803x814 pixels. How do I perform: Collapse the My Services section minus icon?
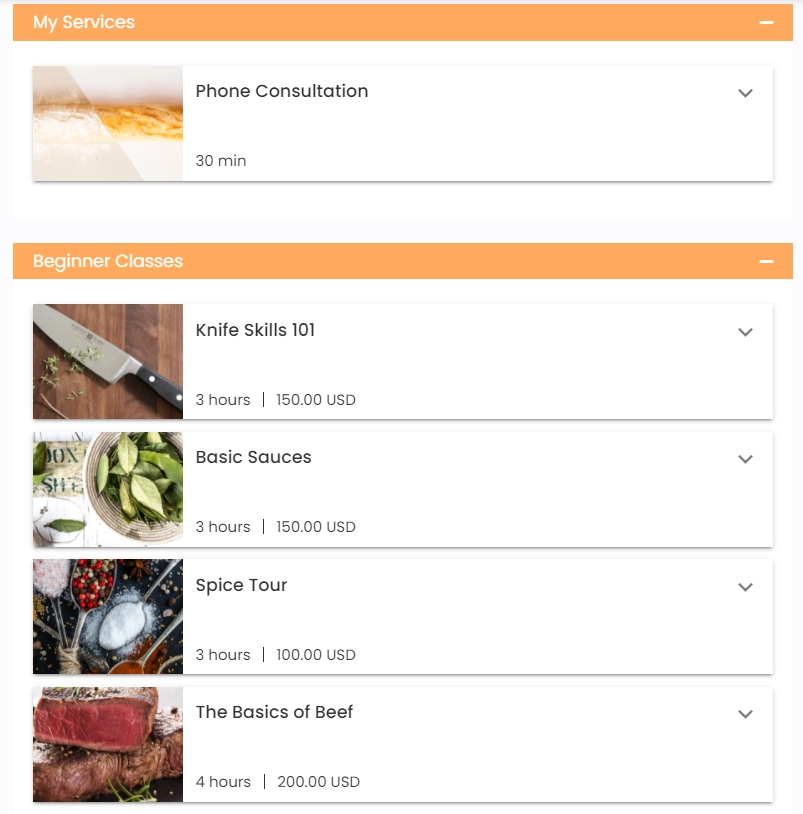[x=767, y=22]
